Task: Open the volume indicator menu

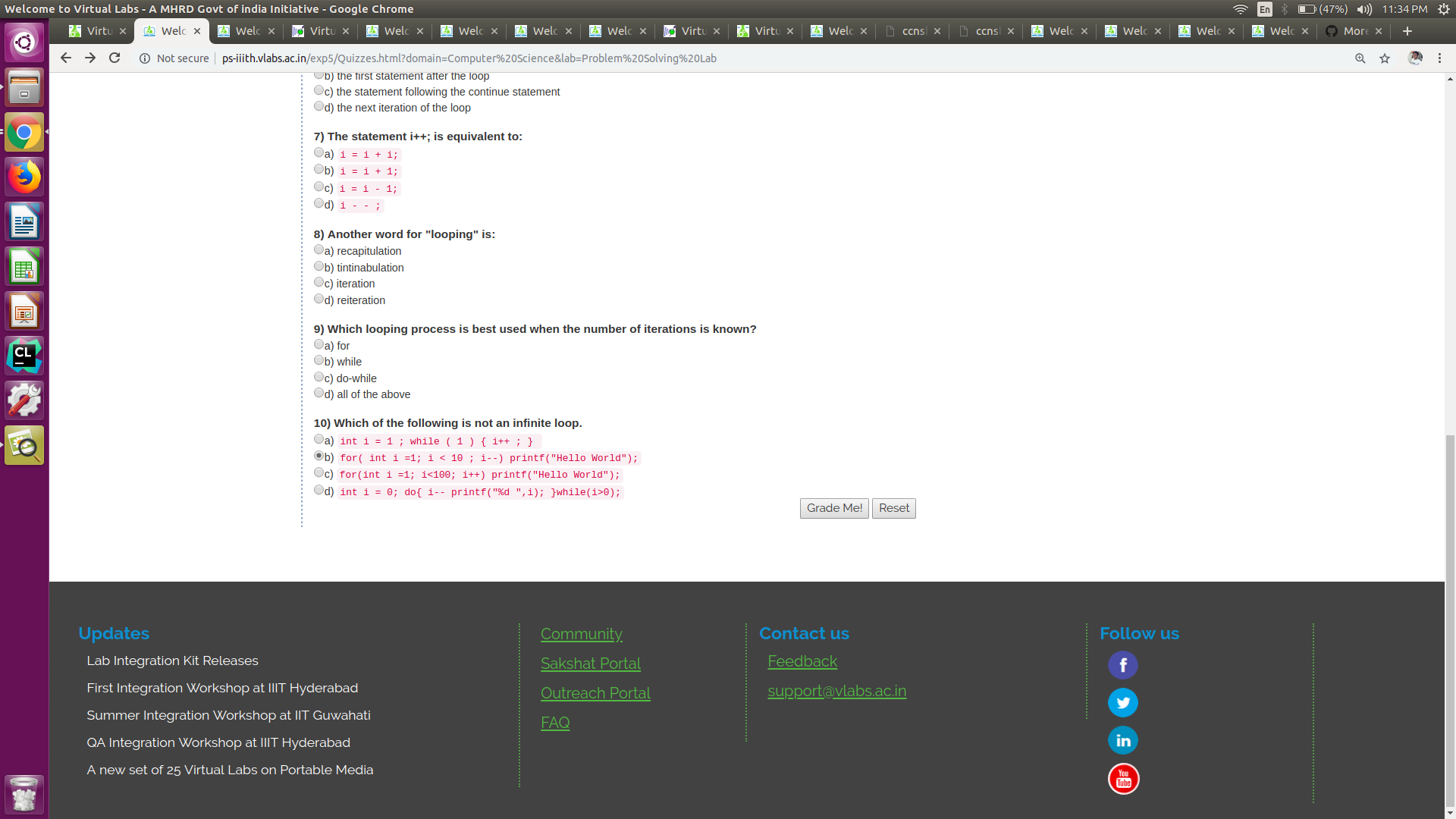Action: 1364,10
